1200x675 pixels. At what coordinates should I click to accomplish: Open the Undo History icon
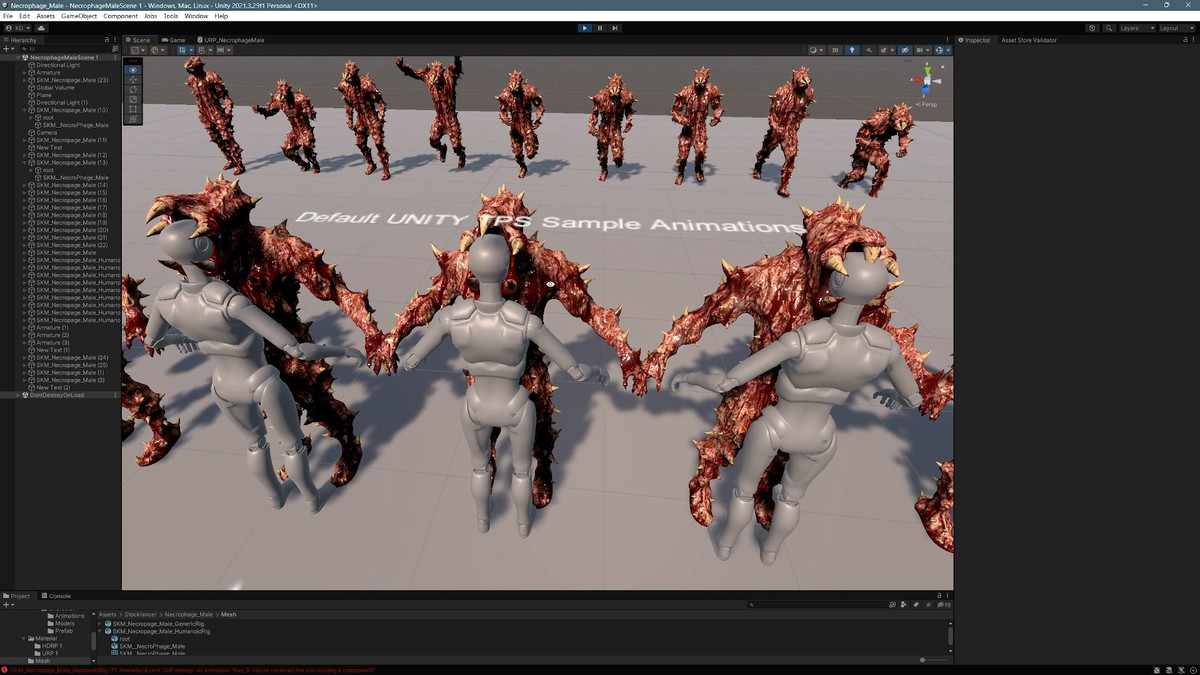[x=1092, y=28]
